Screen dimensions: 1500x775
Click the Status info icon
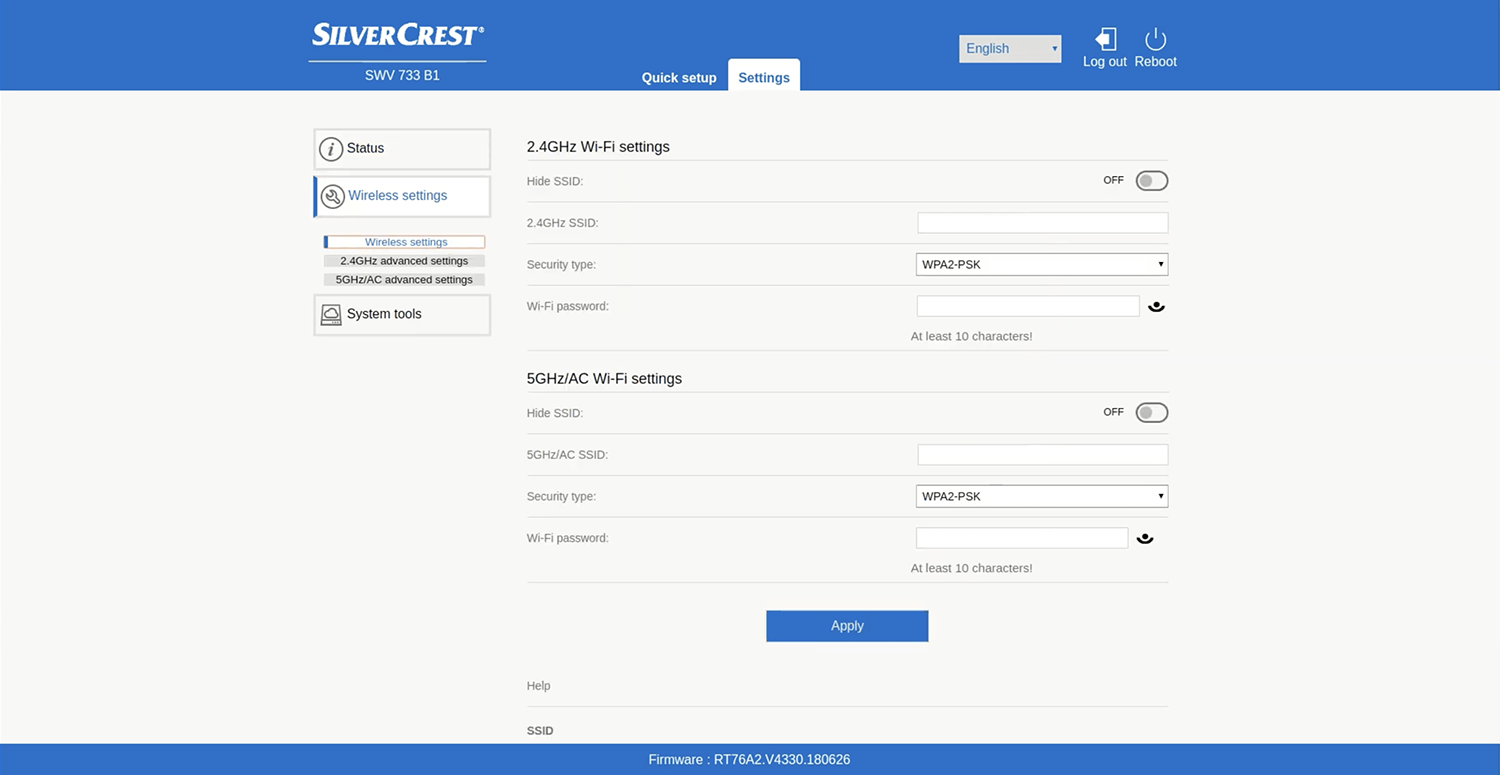(331, 149)
